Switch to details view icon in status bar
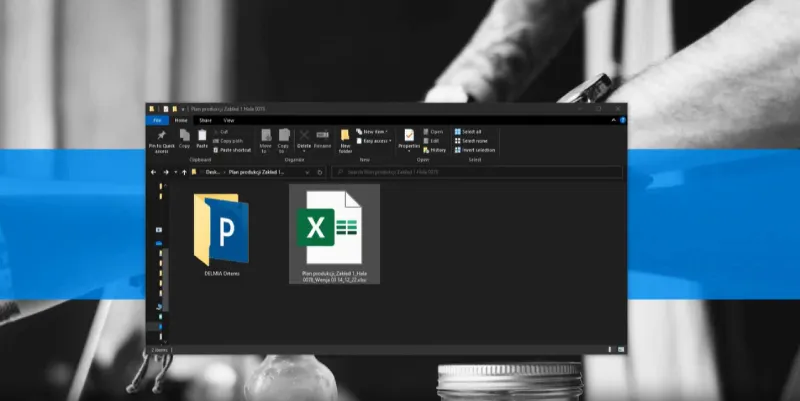This screenshot has width=800, height=401. click(x=610, y=349)
